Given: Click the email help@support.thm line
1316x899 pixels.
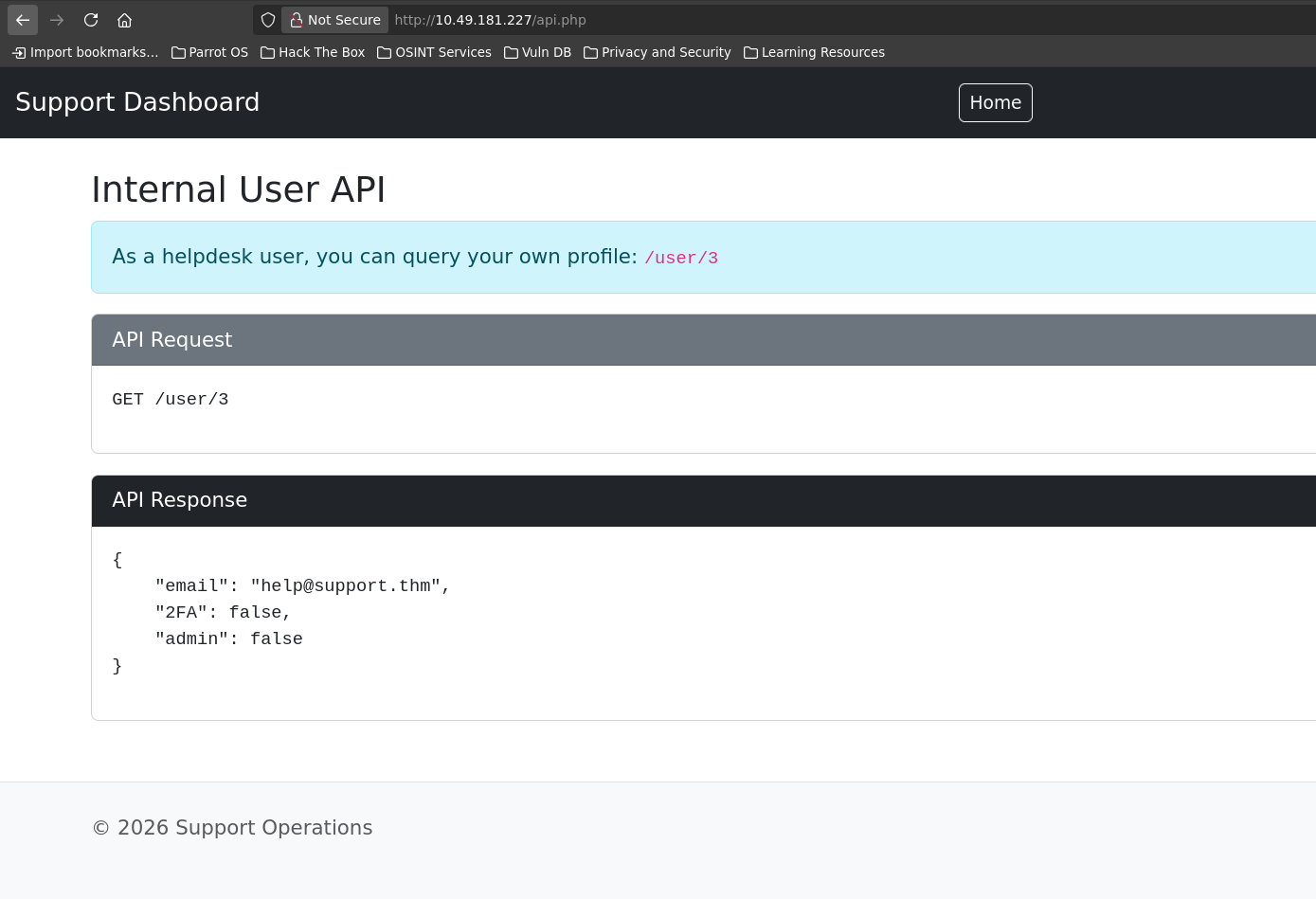Looking at the screenshot, I should [x=302, y=586].
